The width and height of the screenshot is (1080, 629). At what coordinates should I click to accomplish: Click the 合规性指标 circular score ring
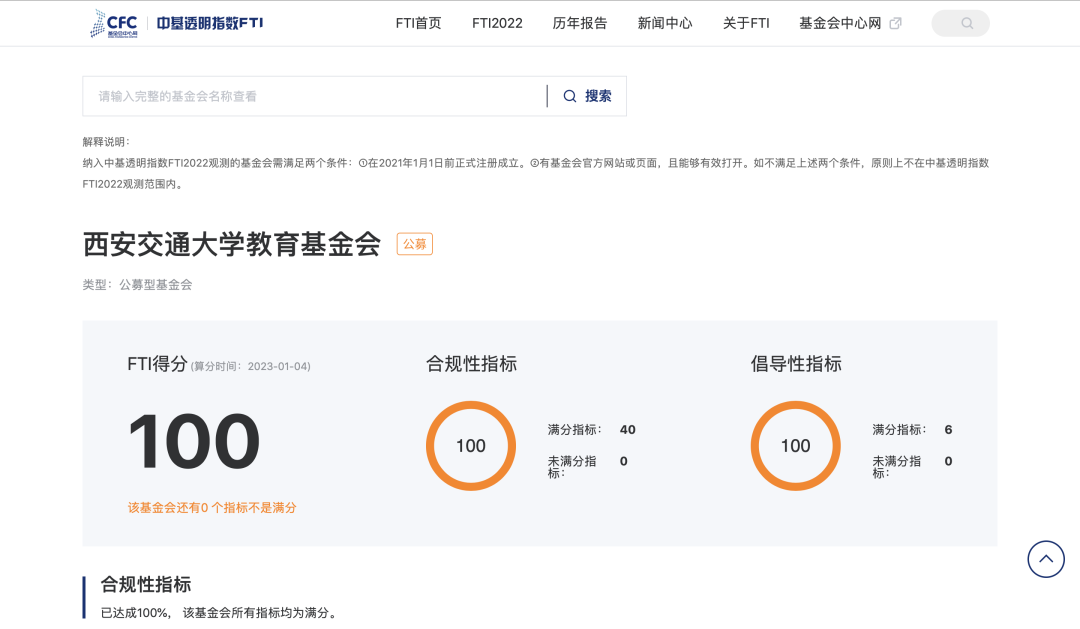coord(471,446)
